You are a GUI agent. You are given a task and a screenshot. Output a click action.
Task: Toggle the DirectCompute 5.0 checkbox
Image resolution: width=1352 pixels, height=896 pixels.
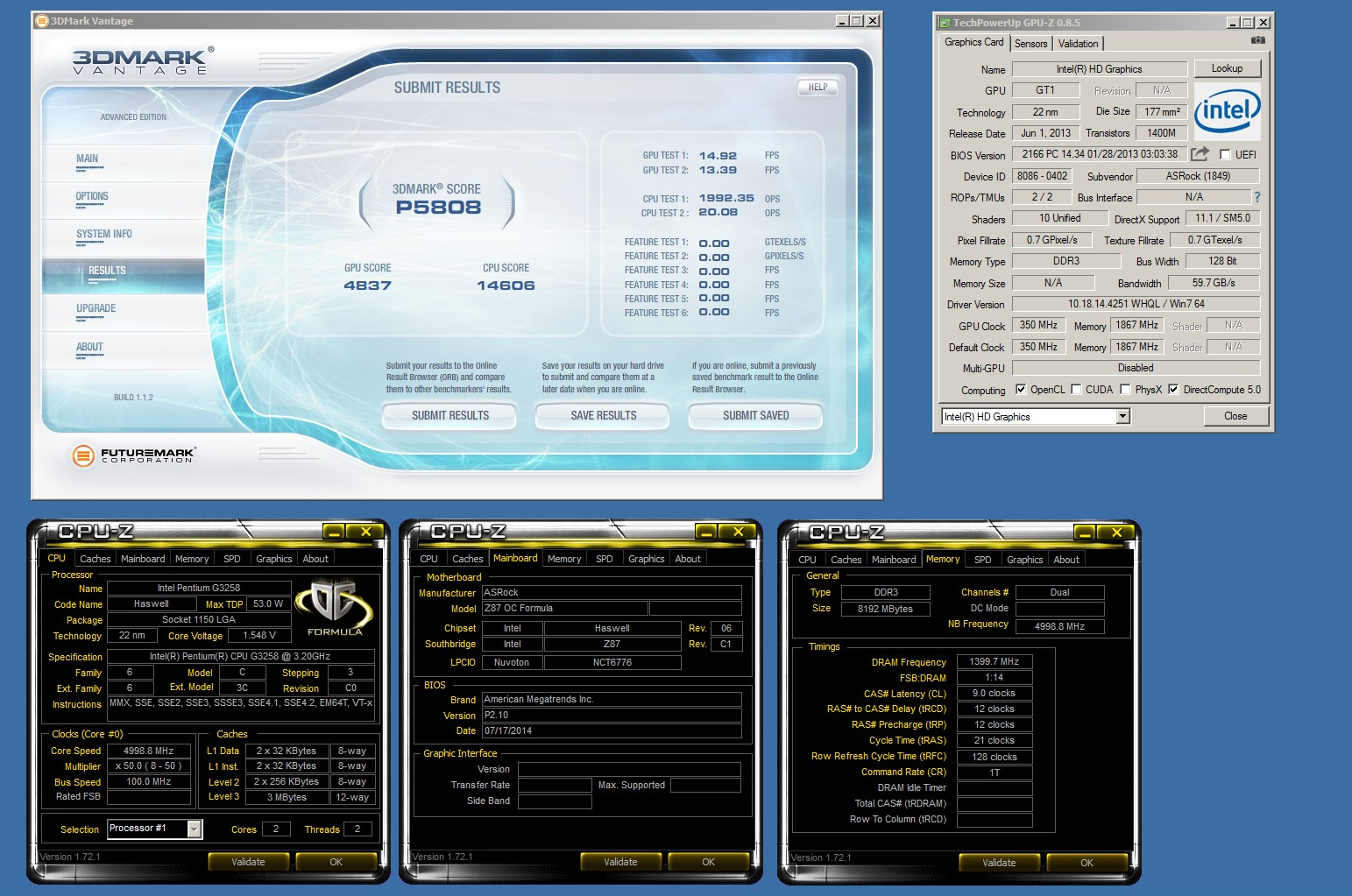tap(1173, 390)
